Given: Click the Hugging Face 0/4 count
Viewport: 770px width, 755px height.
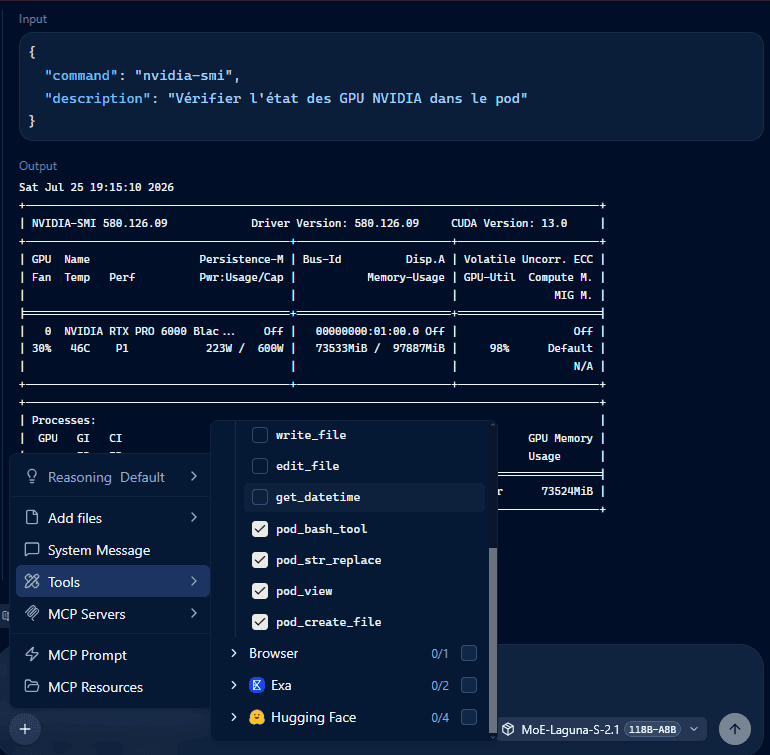Looking at the screenshot, I should click(440, 718).
